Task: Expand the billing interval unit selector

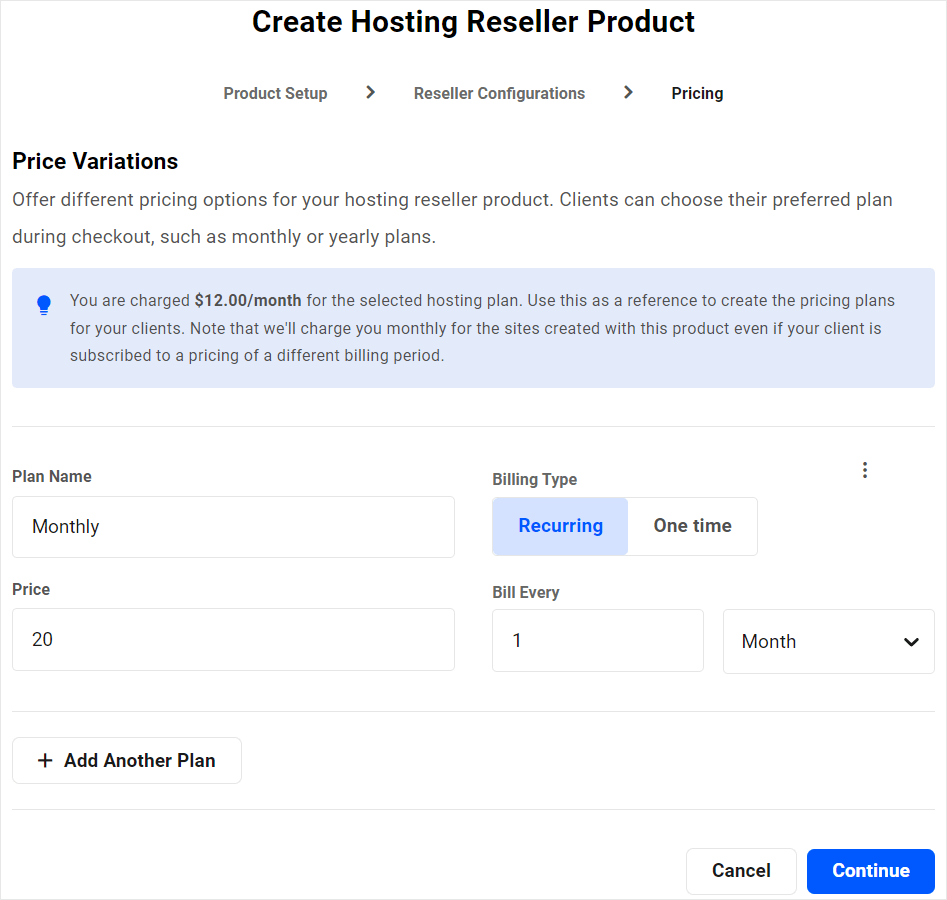Action: coord(829,641)
